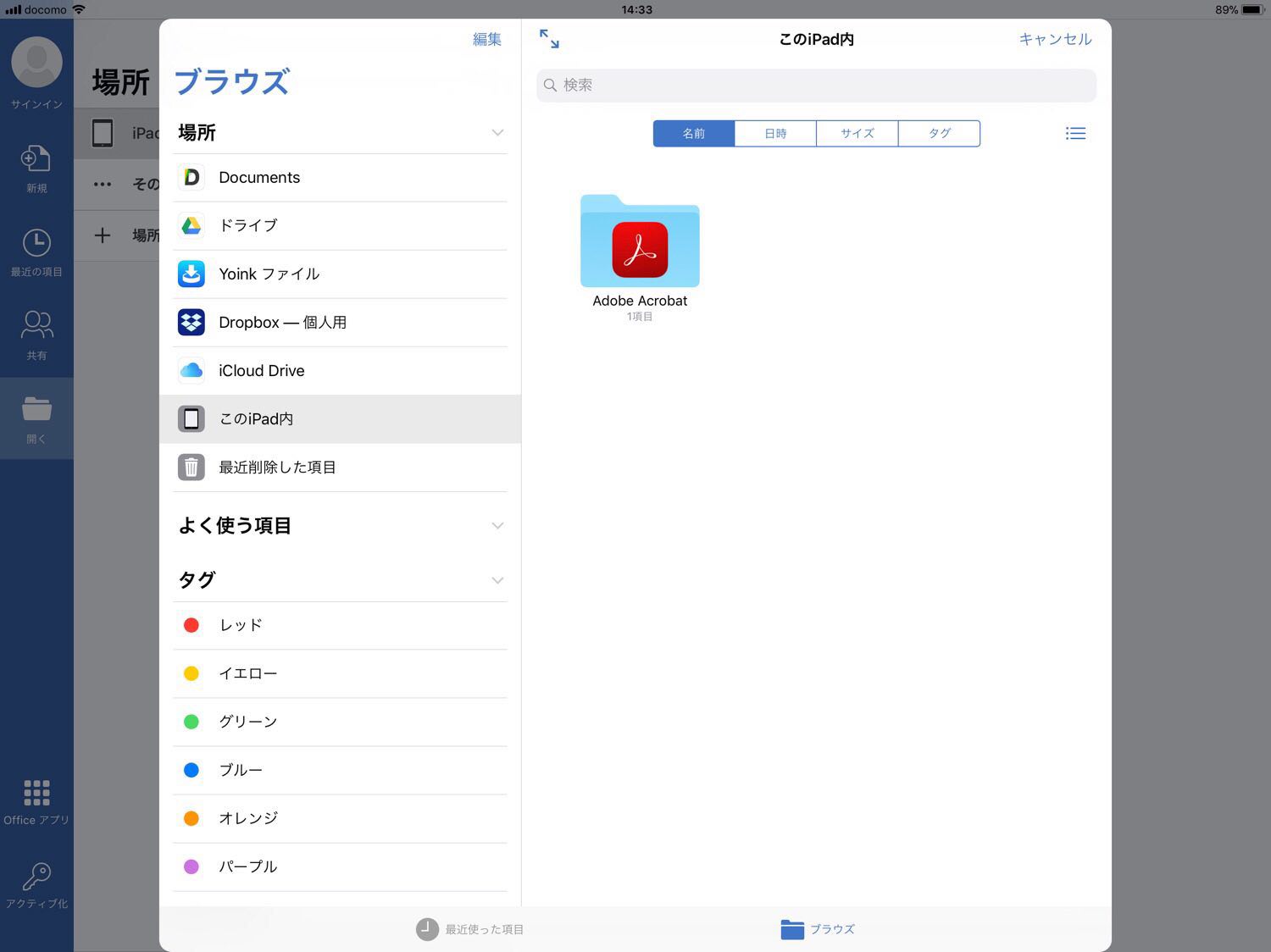
Task: Open the iCloud Drive location
Action: tap(261, 371)
